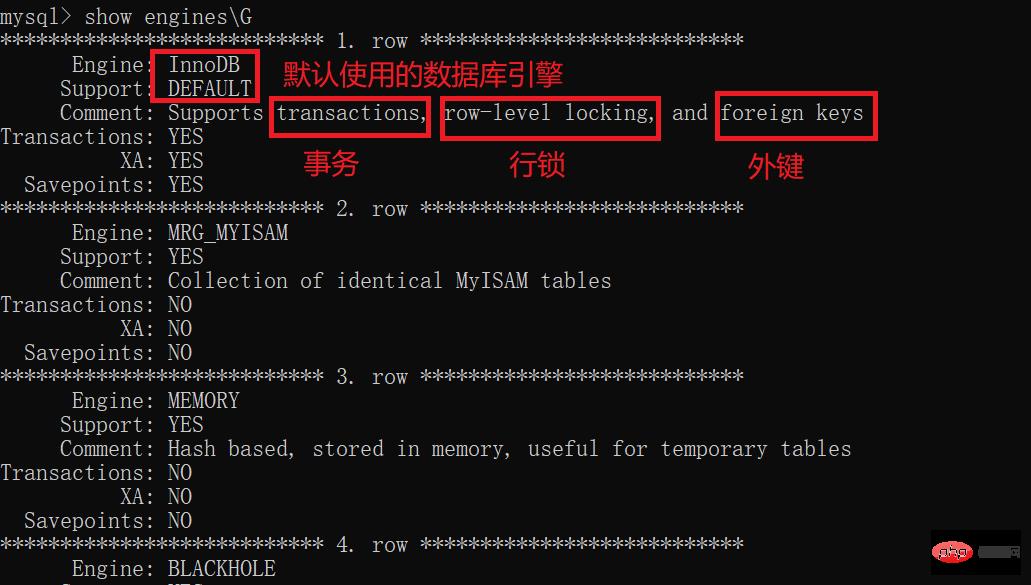Click the mysql> prompt
Viewport: 1031px width, 585px height.
tap(36, 16)
